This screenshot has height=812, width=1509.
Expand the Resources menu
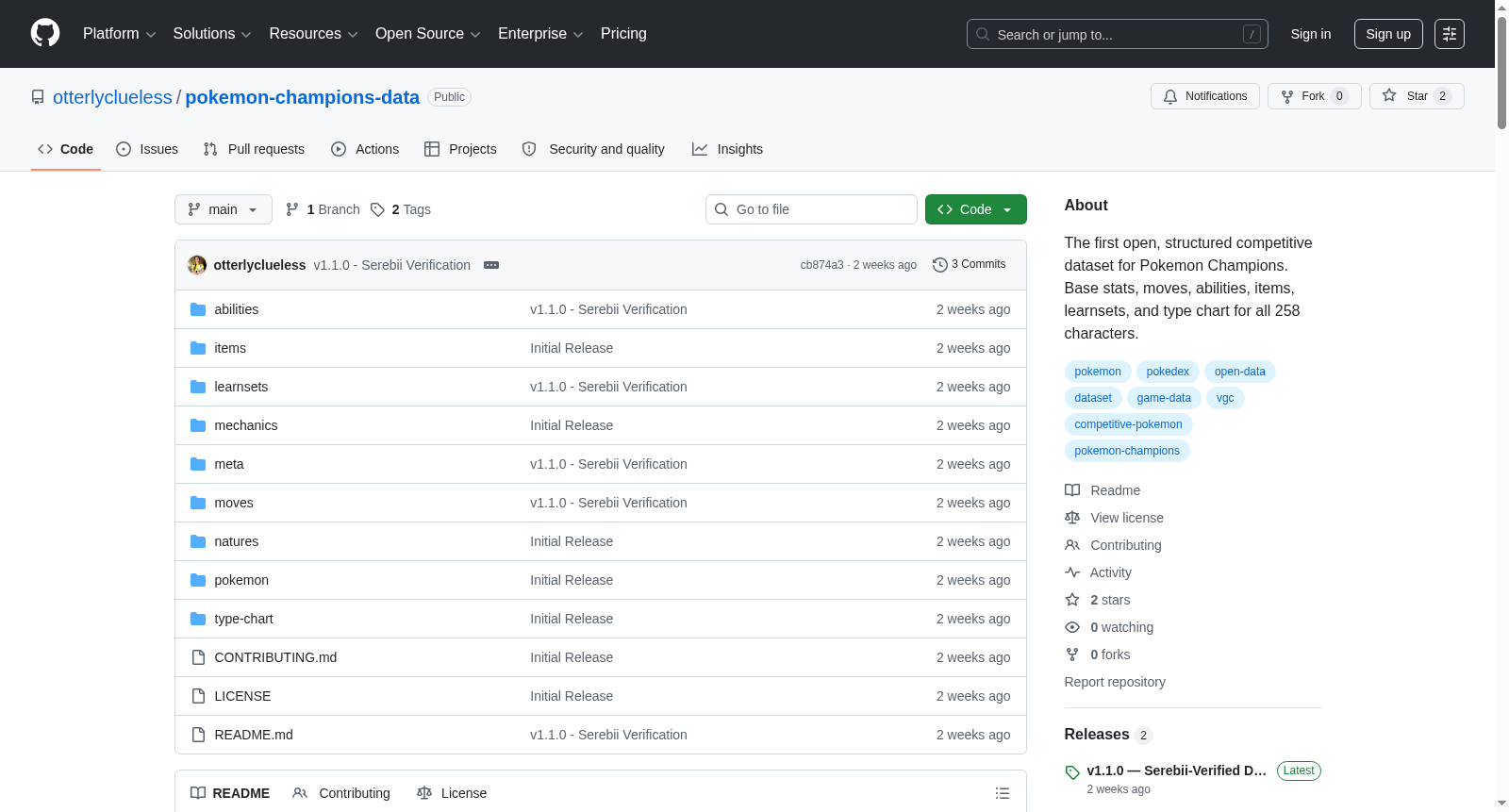pos(314,34)
